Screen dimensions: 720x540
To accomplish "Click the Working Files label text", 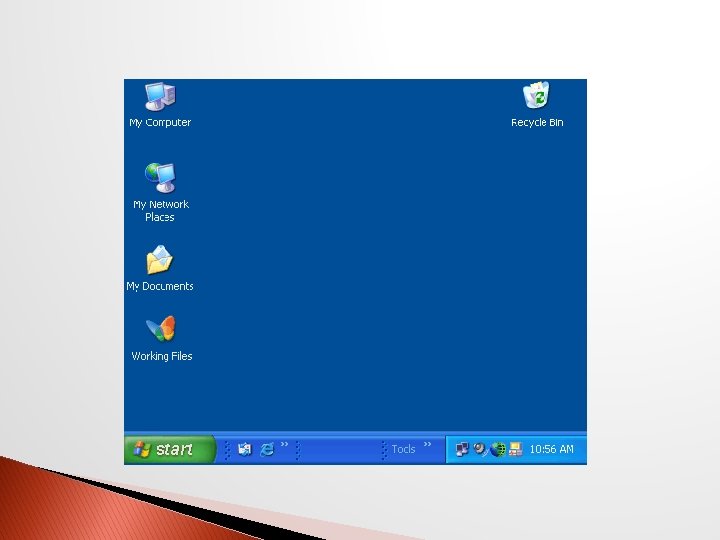I will [162, 356].
